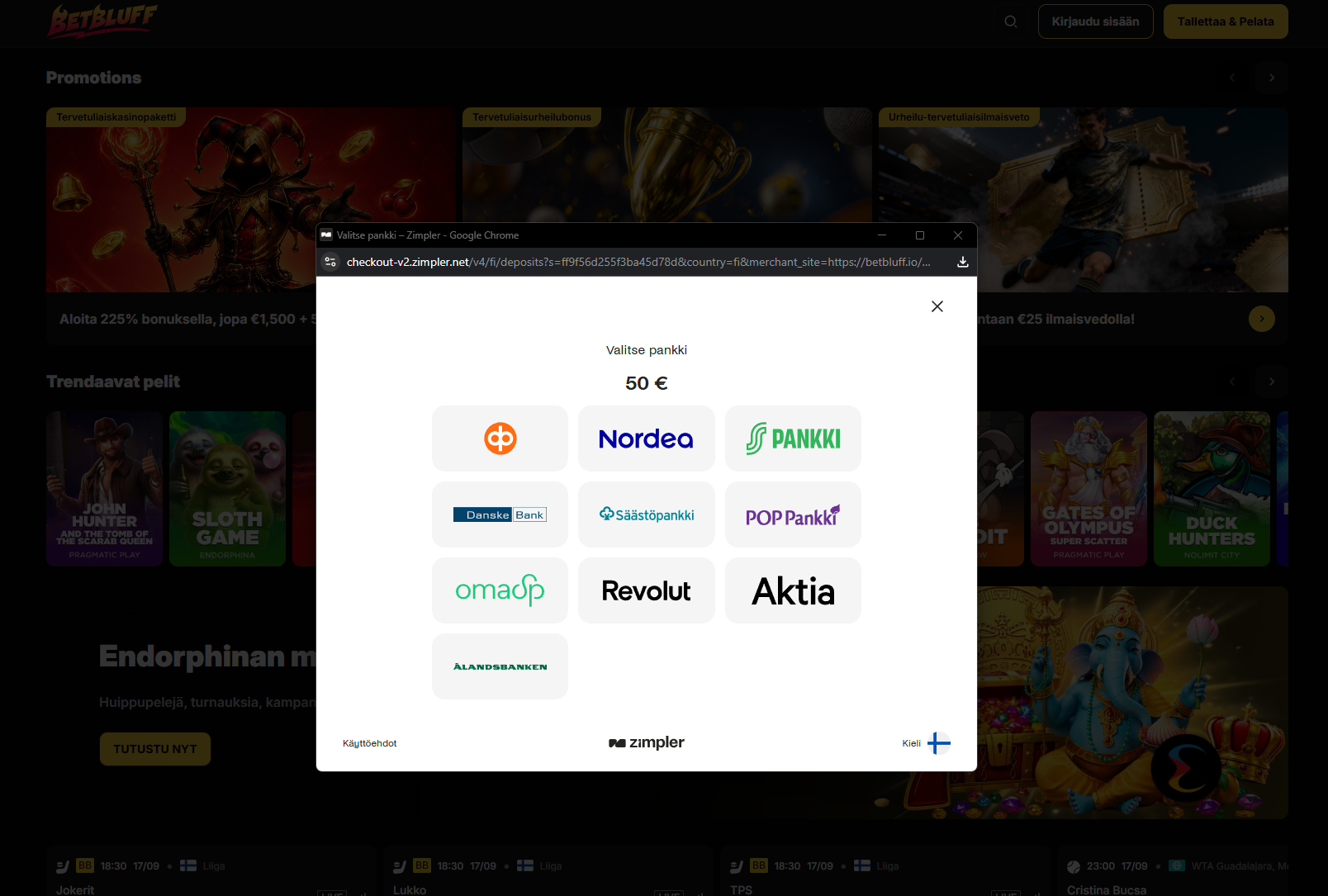Select POP Pankki bank tile
This screenshot has width=1328, height=896.
pyautogui.click(x=793, y=514)
